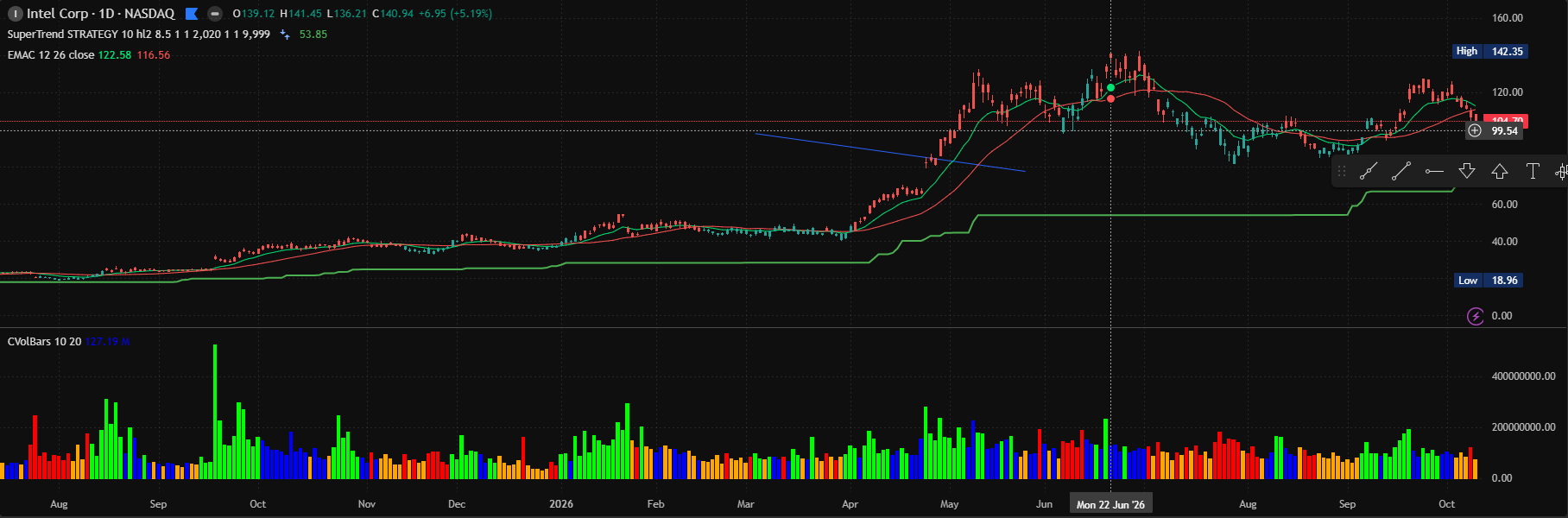Click the 120.00 price axis label

coord(1507,92)
